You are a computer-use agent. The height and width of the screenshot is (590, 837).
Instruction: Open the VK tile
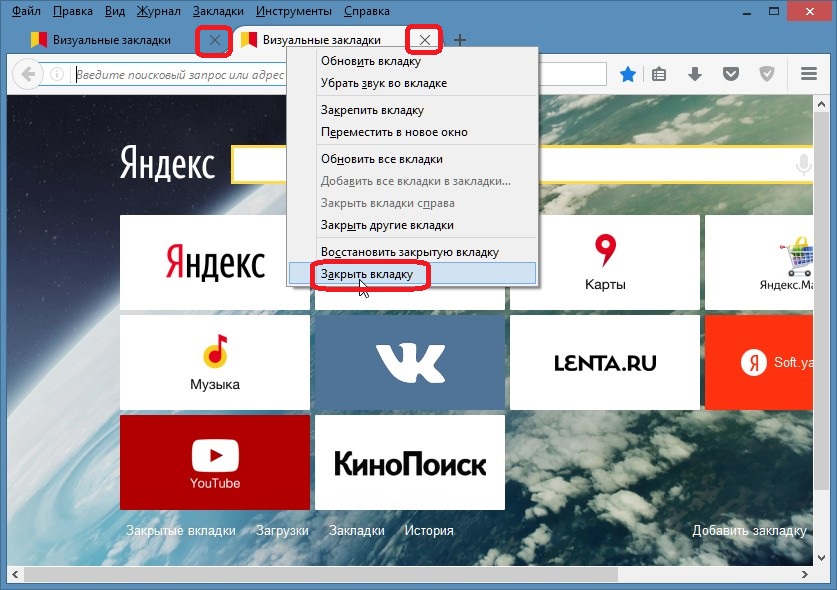(x=409, y=362)
